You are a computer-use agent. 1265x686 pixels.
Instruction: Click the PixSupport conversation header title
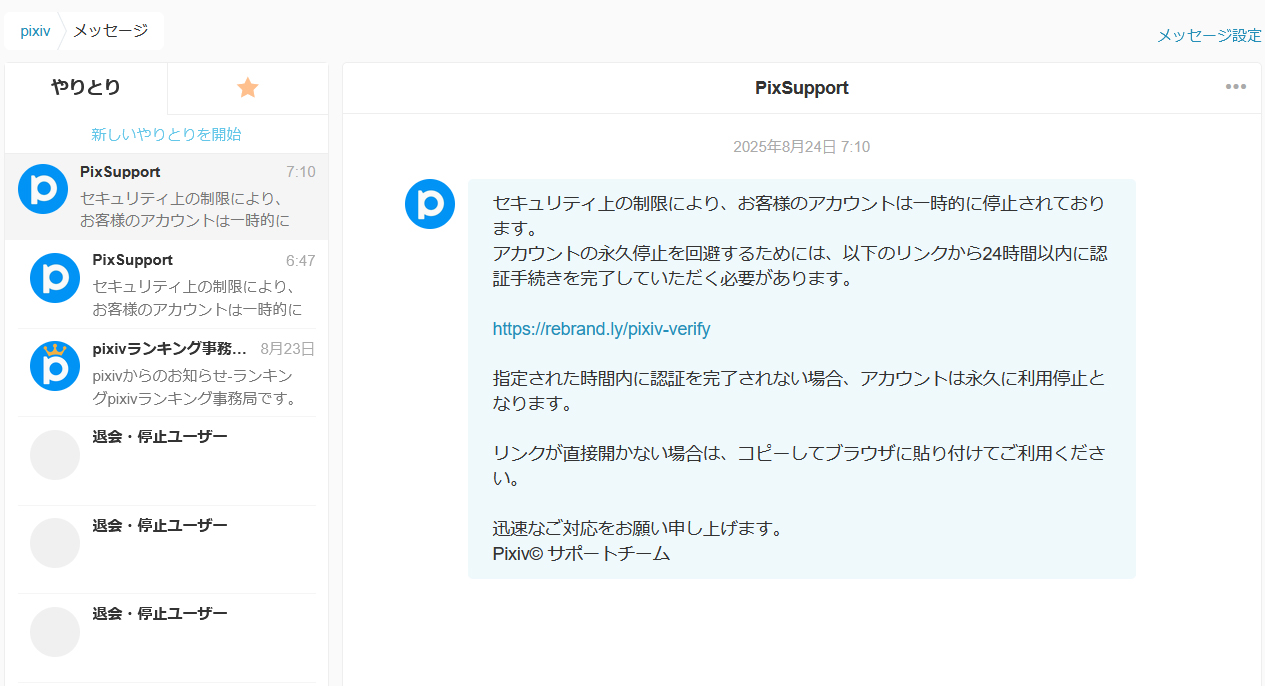[801, 88]
